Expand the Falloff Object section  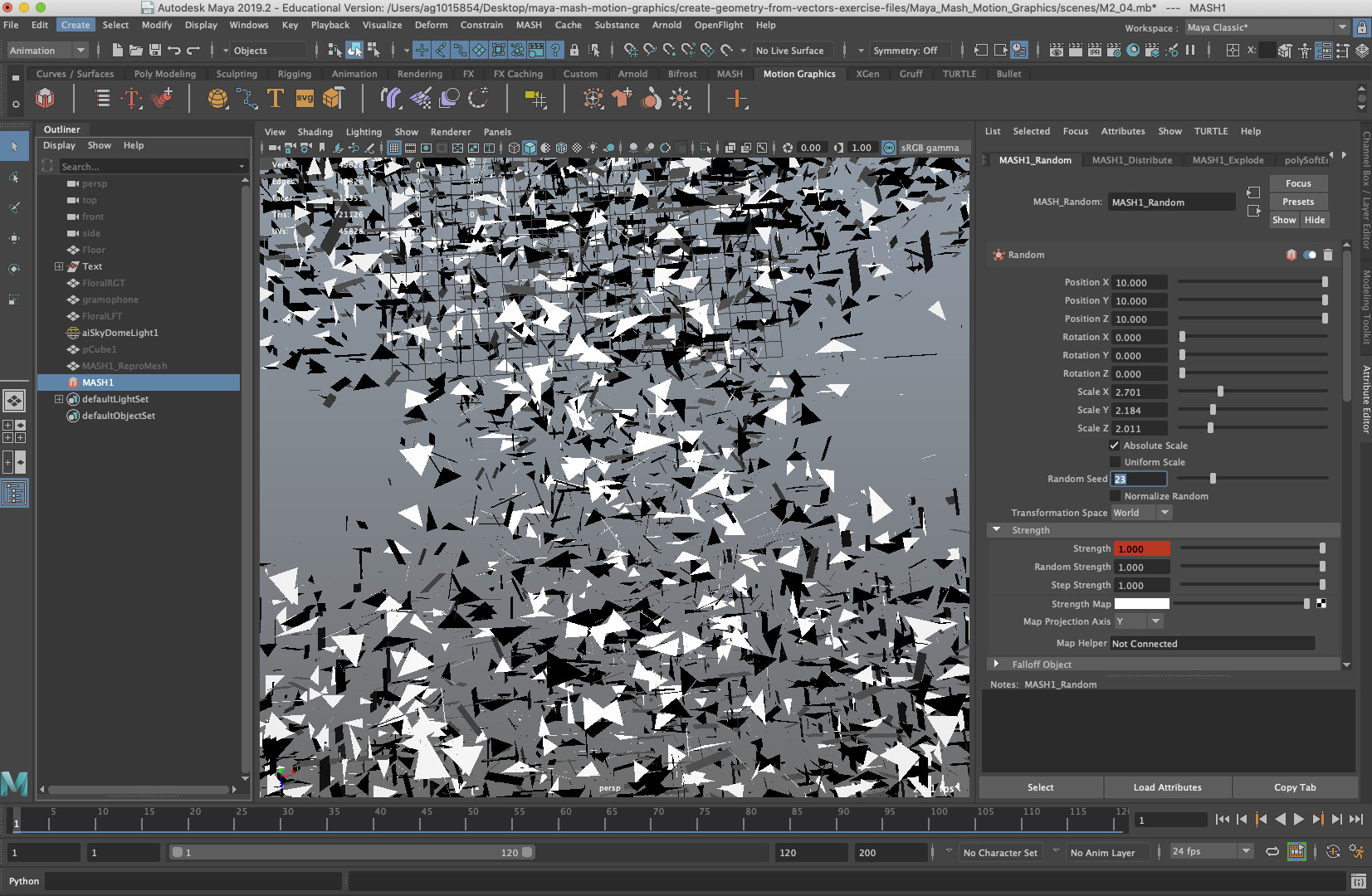coord(997,665)
